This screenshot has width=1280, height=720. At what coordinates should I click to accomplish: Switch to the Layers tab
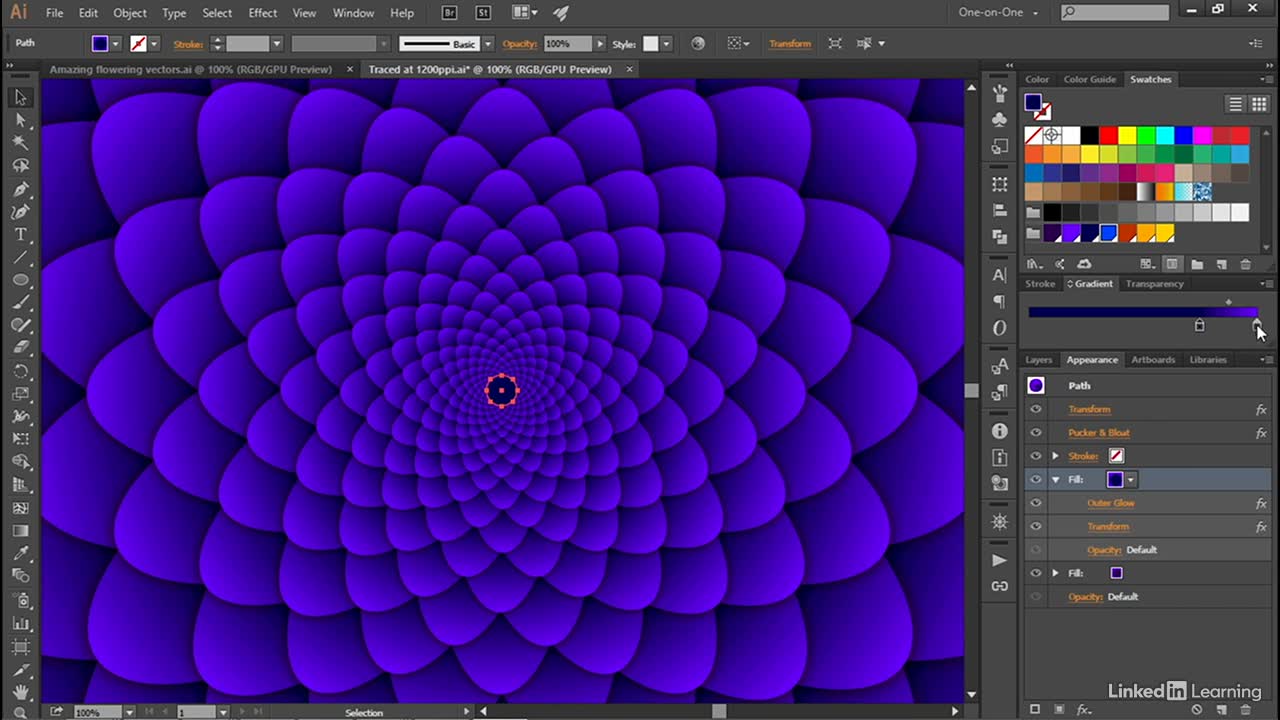[x=1039, y=360]
